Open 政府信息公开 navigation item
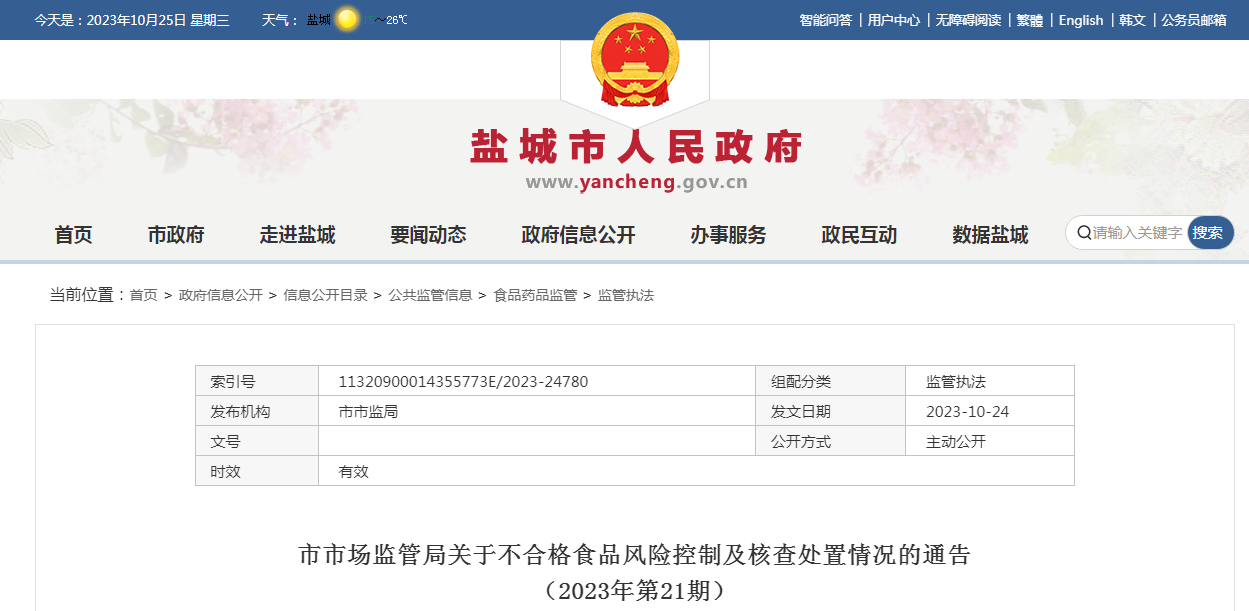 point(578,235)
